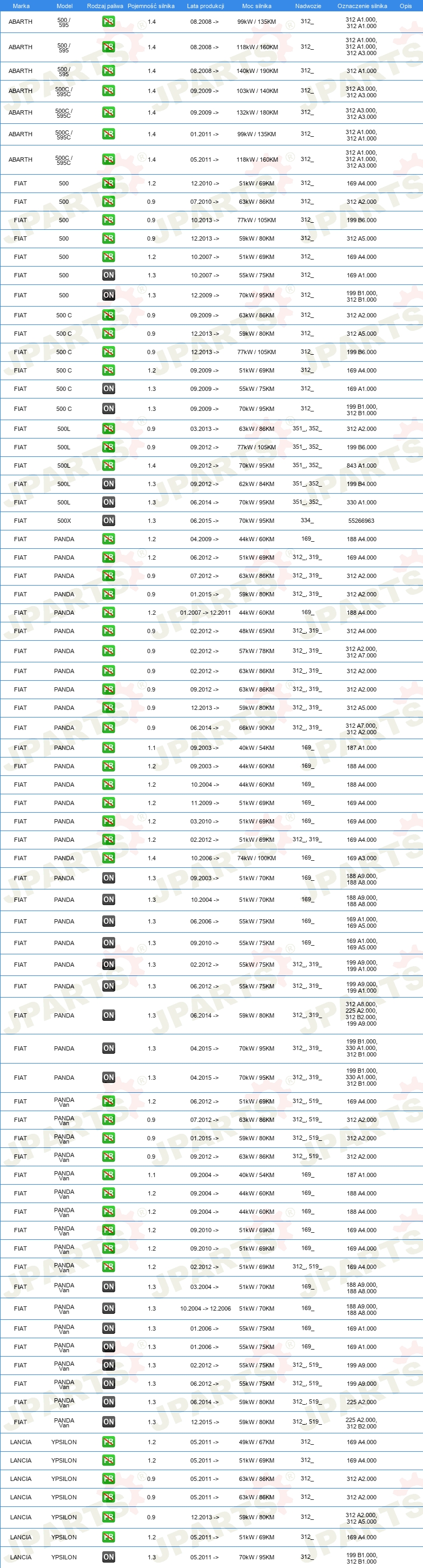
Task: Click the Opis column header
Action: pos(405,6)
